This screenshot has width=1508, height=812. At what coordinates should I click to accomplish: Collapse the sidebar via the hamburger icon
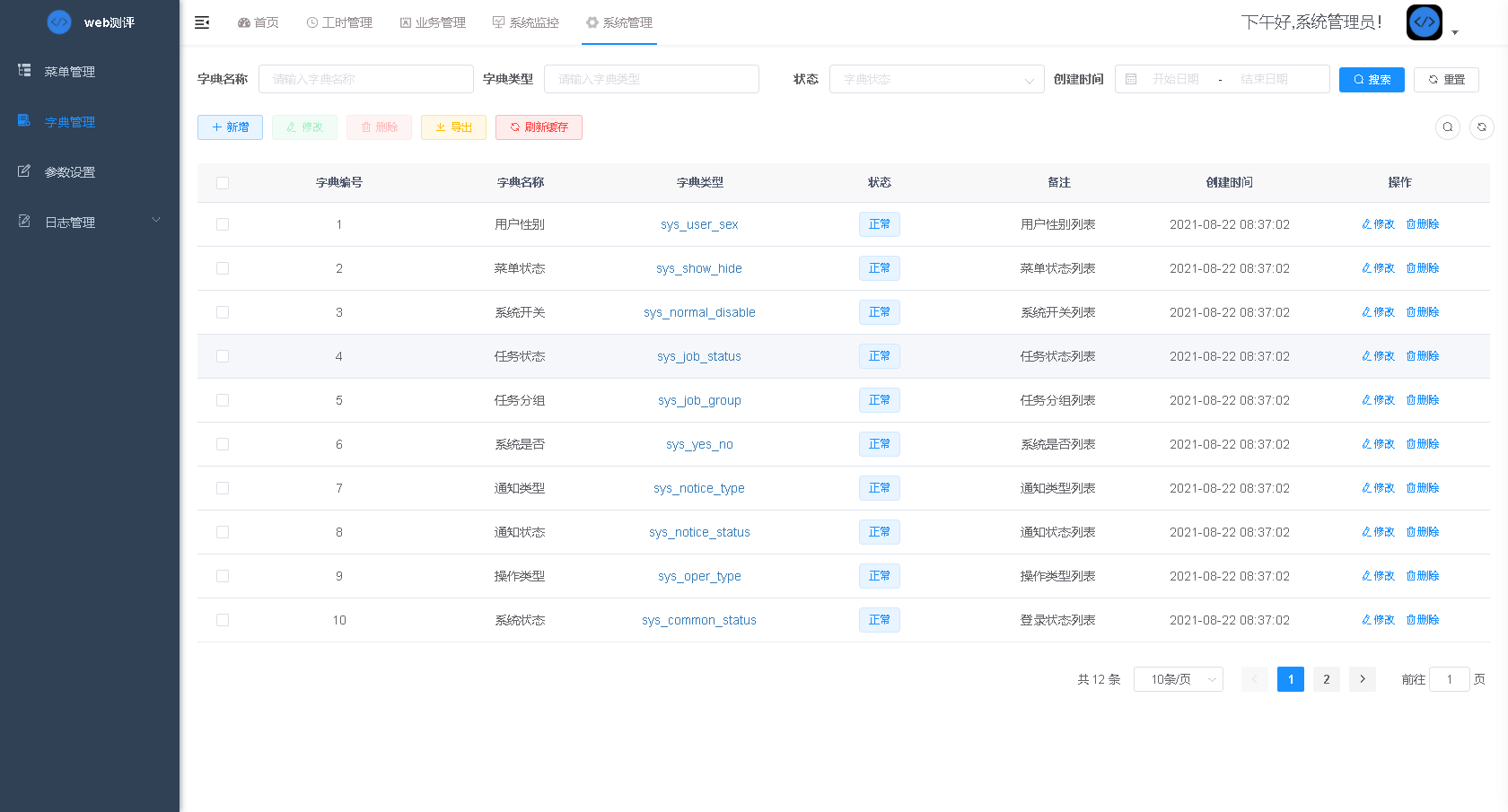201,22
